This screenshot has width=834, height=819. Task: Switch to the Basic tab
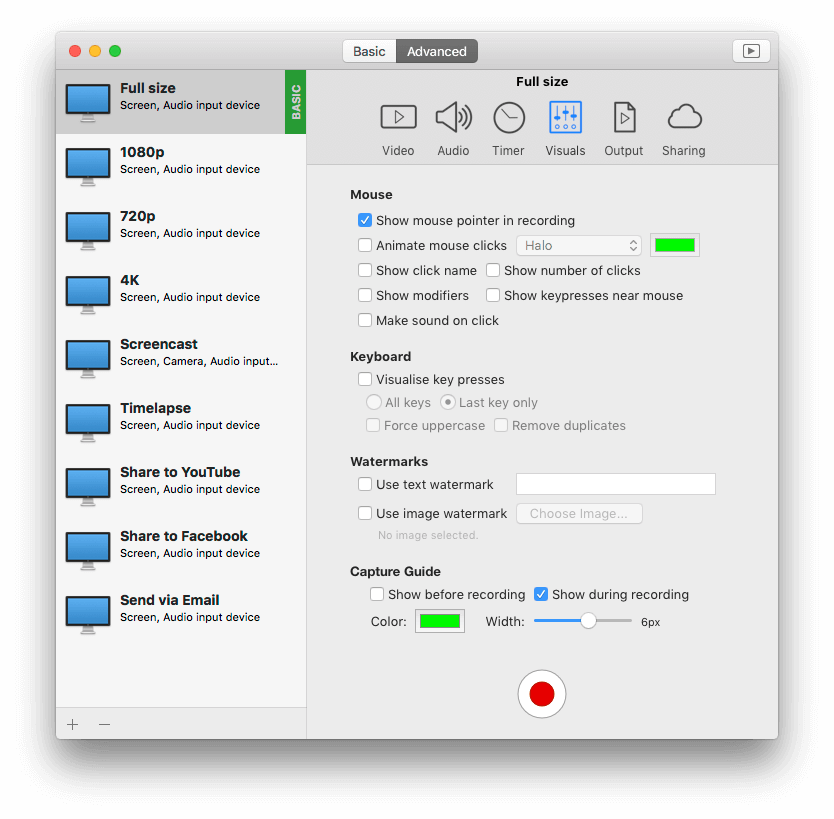tap(369, 52)
